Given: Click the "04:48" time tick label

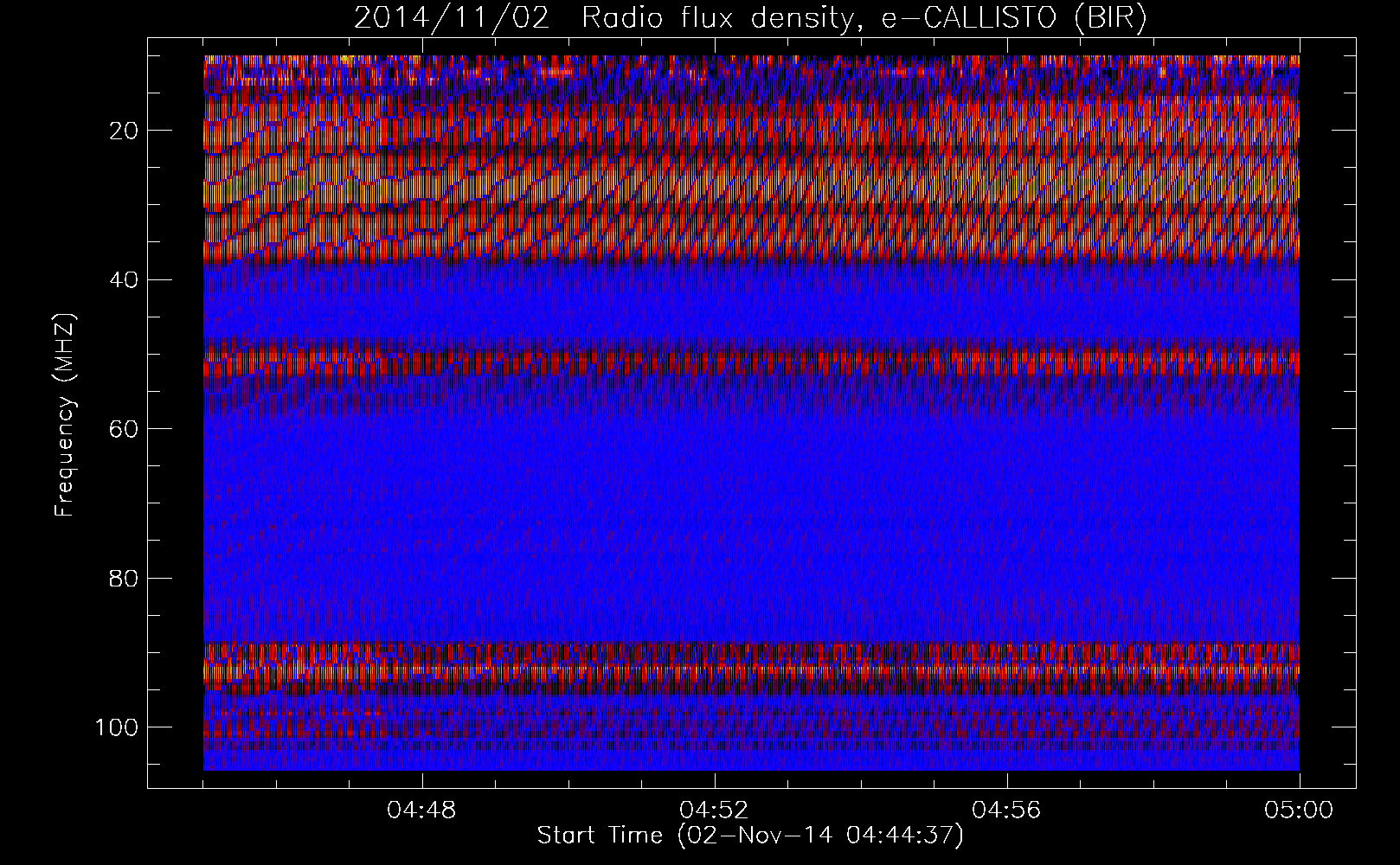Looking at the screenshot, I should pos(422,811).
